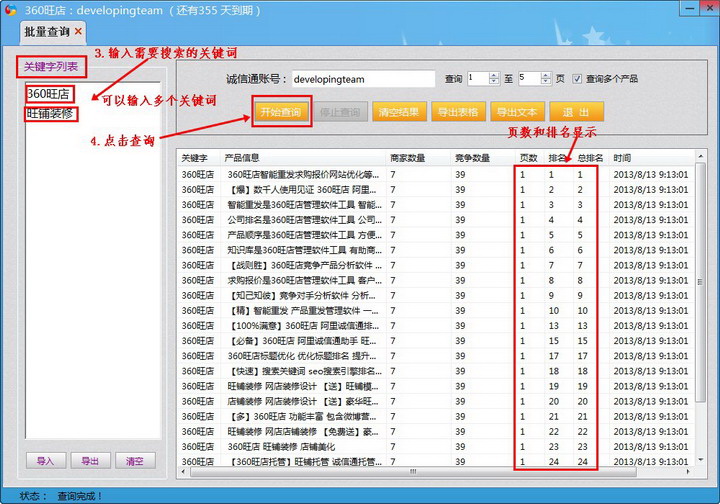Screen dimensions: 720x504
Task: Click the horizontal scrollbar right arrow
Action: coord(688,471)
